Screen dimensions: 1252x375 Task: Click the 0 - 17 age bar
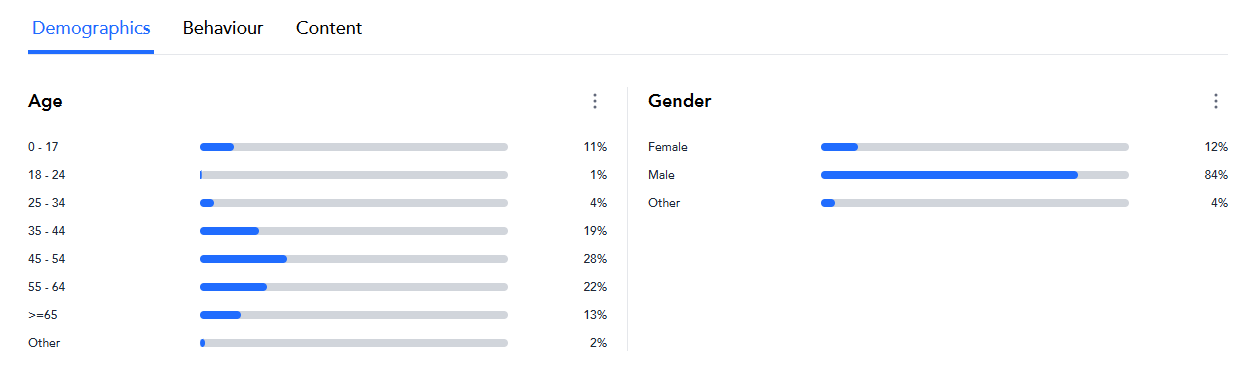click(354, 147)
